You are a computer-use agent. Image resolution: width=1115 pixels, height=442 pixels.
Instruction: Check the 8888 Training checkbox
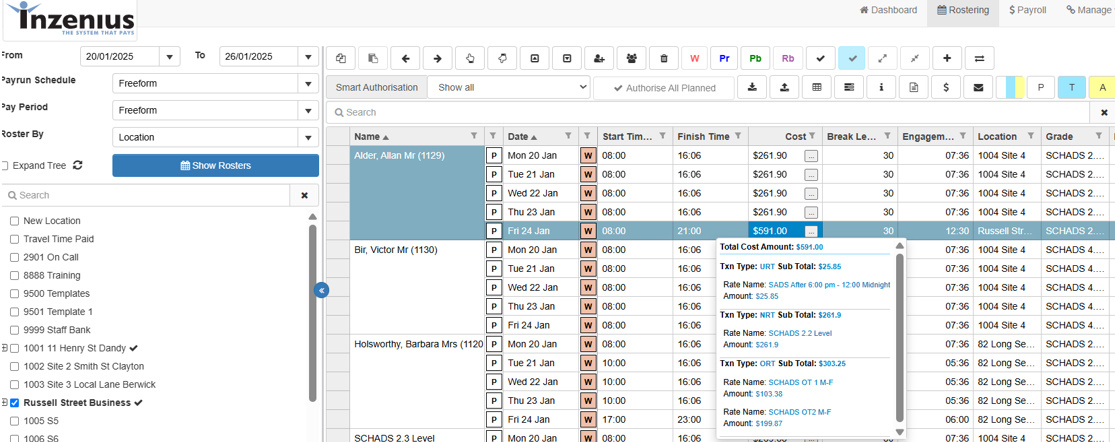pos(14,276)
